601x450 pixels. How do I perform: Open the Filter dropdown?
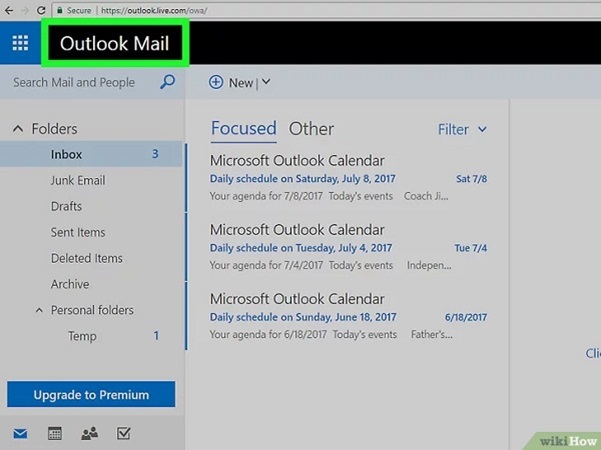coord(462,129)
